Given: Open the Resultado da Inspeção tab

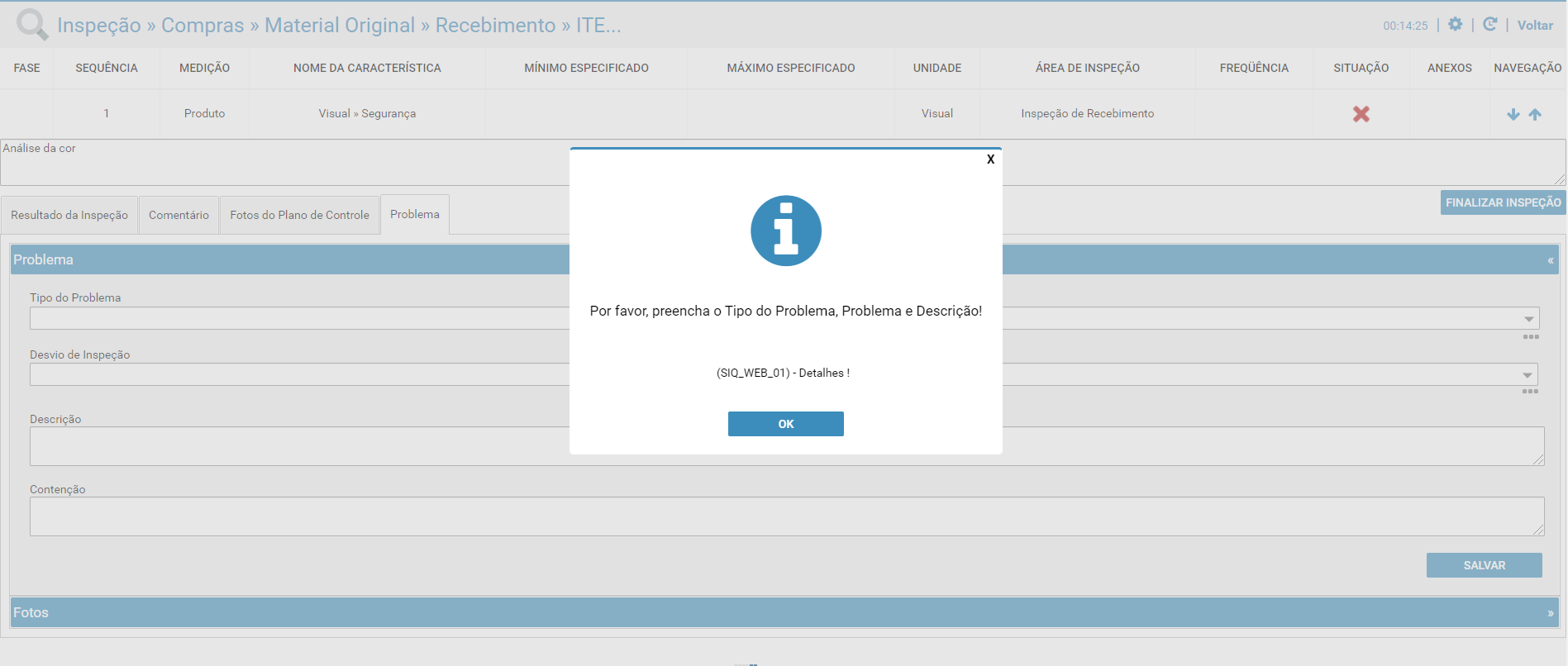Looking at the screenshot, I should click(x=69, y=215).
